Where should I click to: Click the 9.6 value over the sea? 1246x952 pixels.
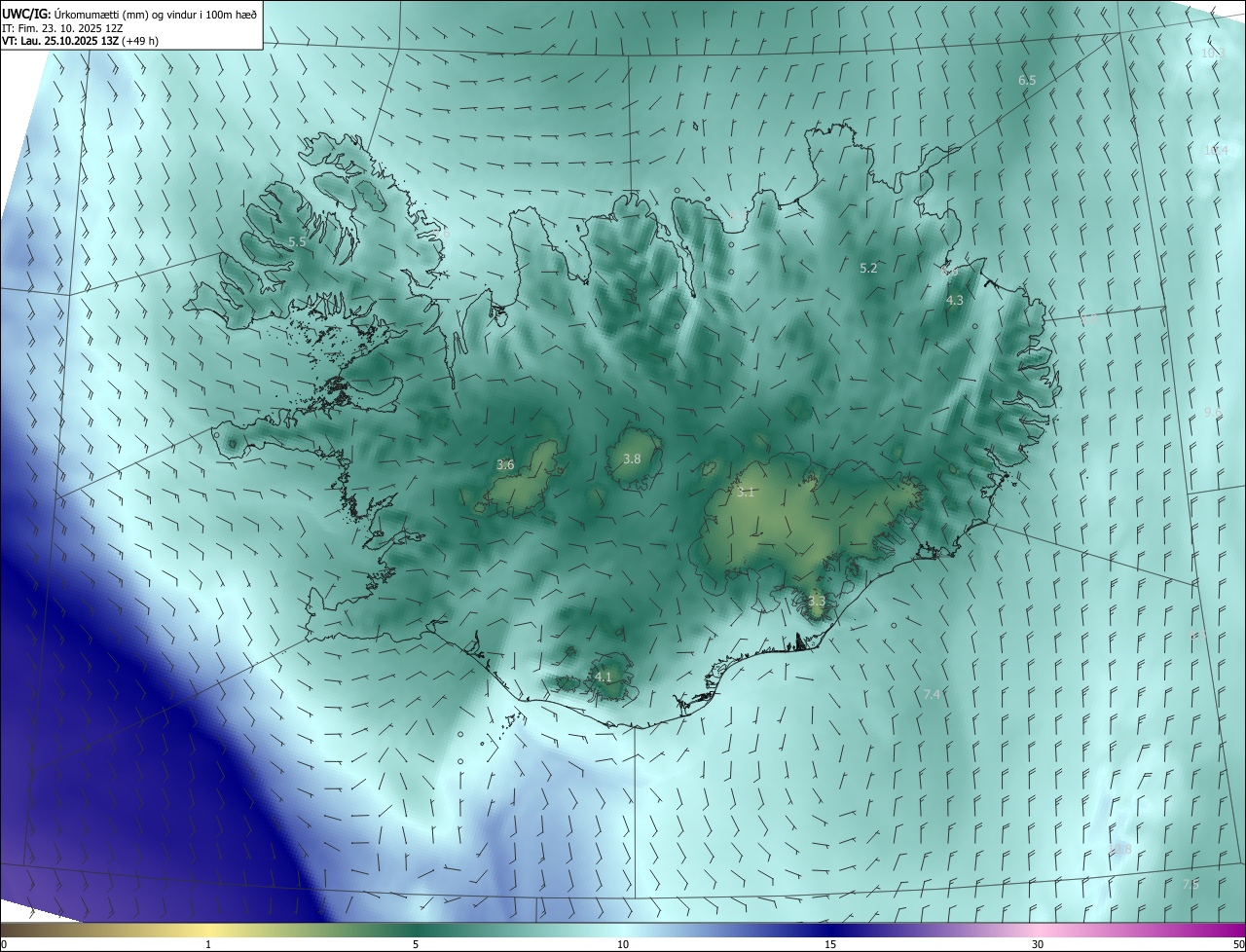[1212, 413]
